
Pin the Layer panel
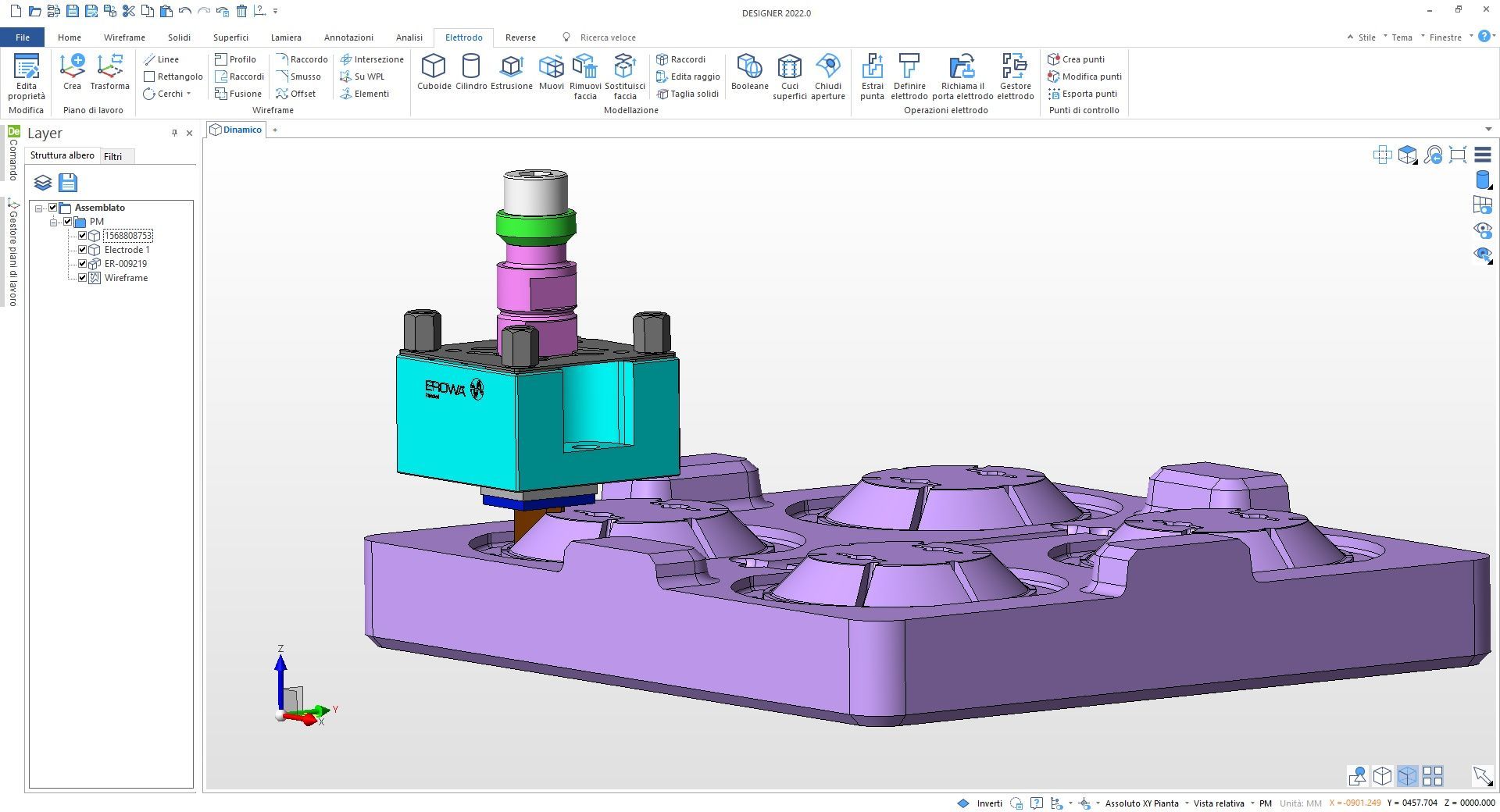(174, 133)
